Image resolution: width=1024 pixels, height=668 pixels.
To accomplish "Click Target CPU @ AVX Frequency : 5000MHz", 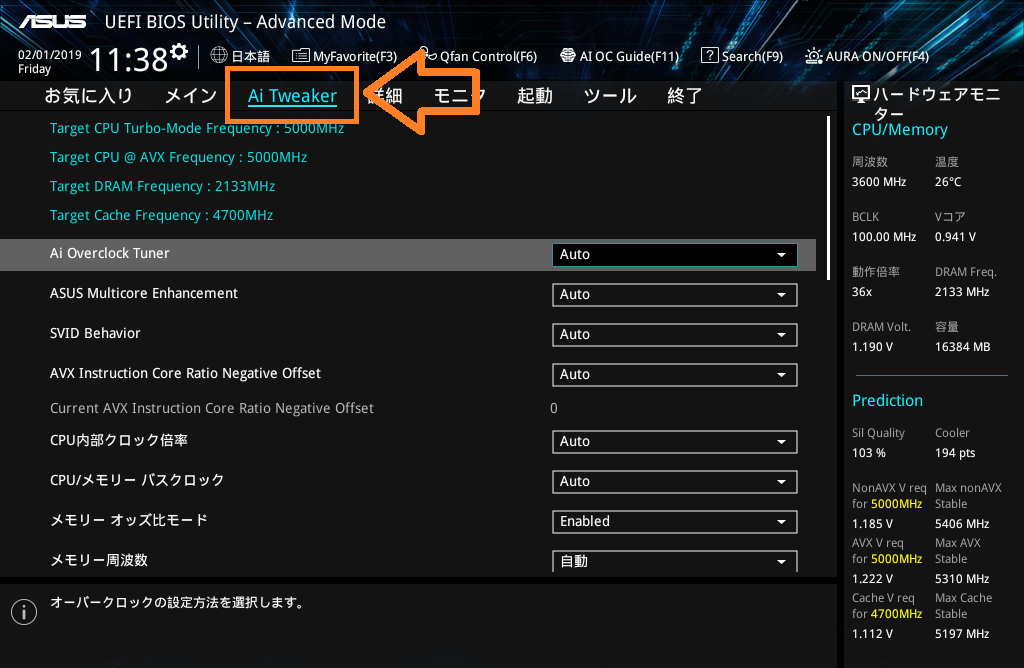I will (x=178, y=157).
